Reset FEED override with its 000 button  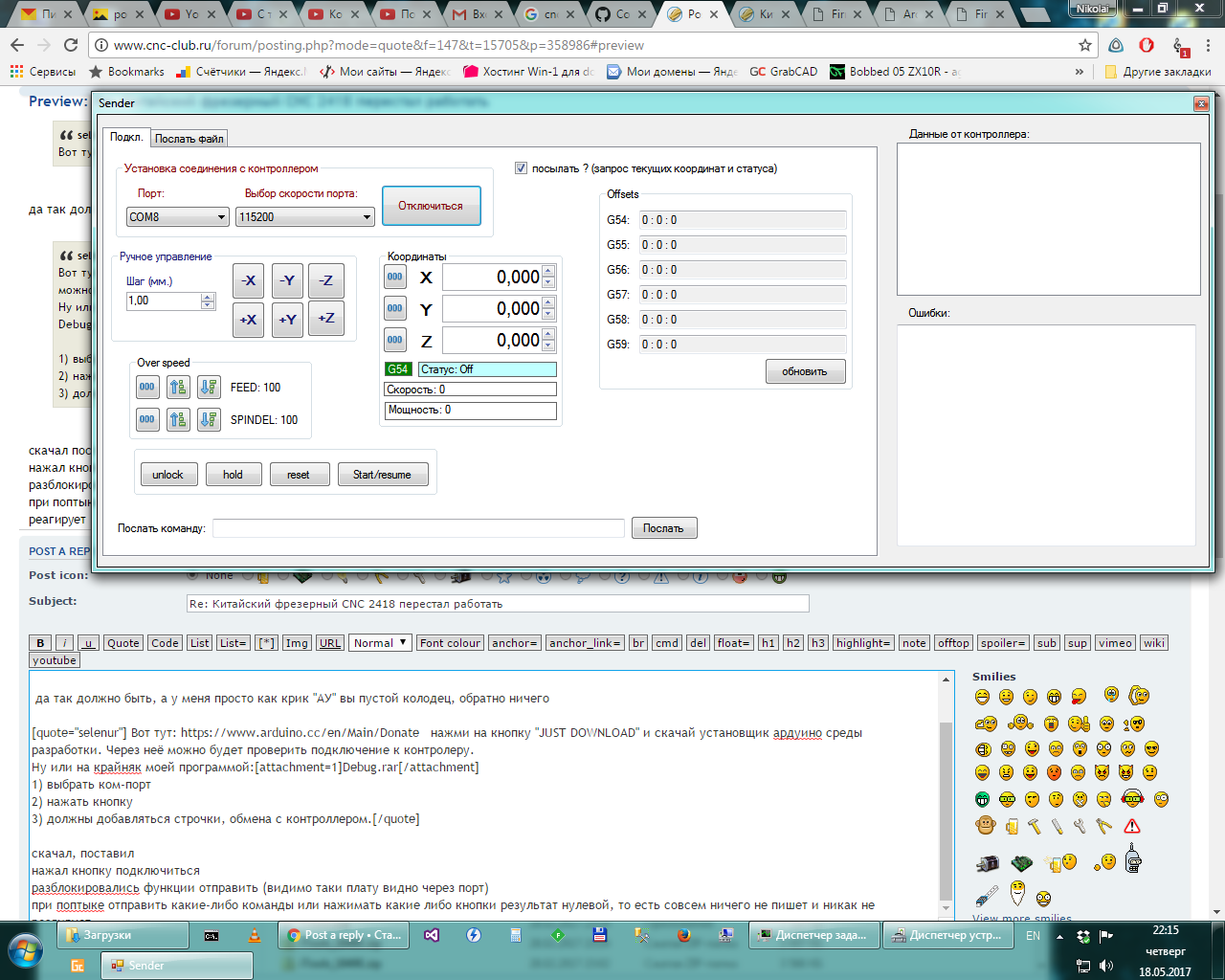pos(147,388)
